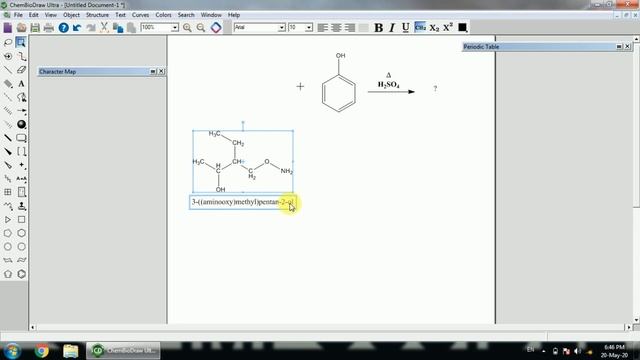Close the Periodic Table panel
This screenshot has width=640, height=360.
[627, 47]
